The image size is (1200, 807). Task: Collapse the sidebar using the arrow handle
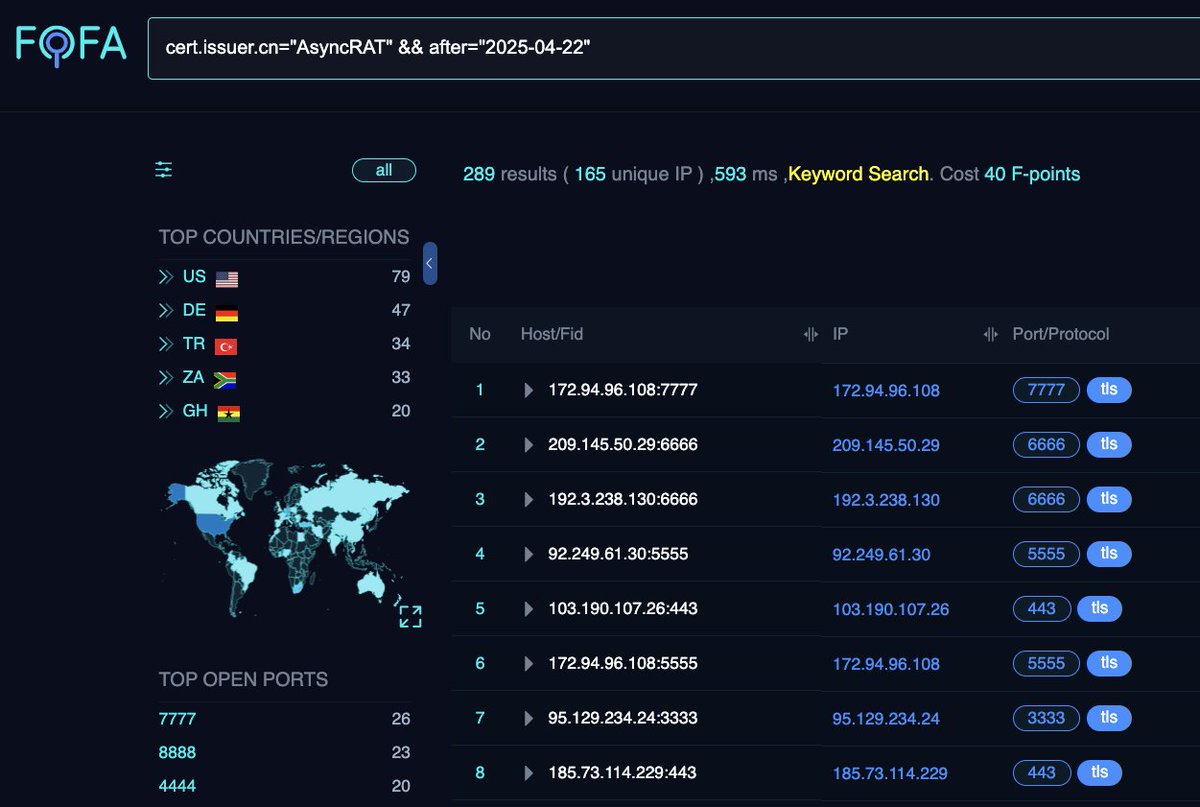pyautogui.click(x=430, y=264)
